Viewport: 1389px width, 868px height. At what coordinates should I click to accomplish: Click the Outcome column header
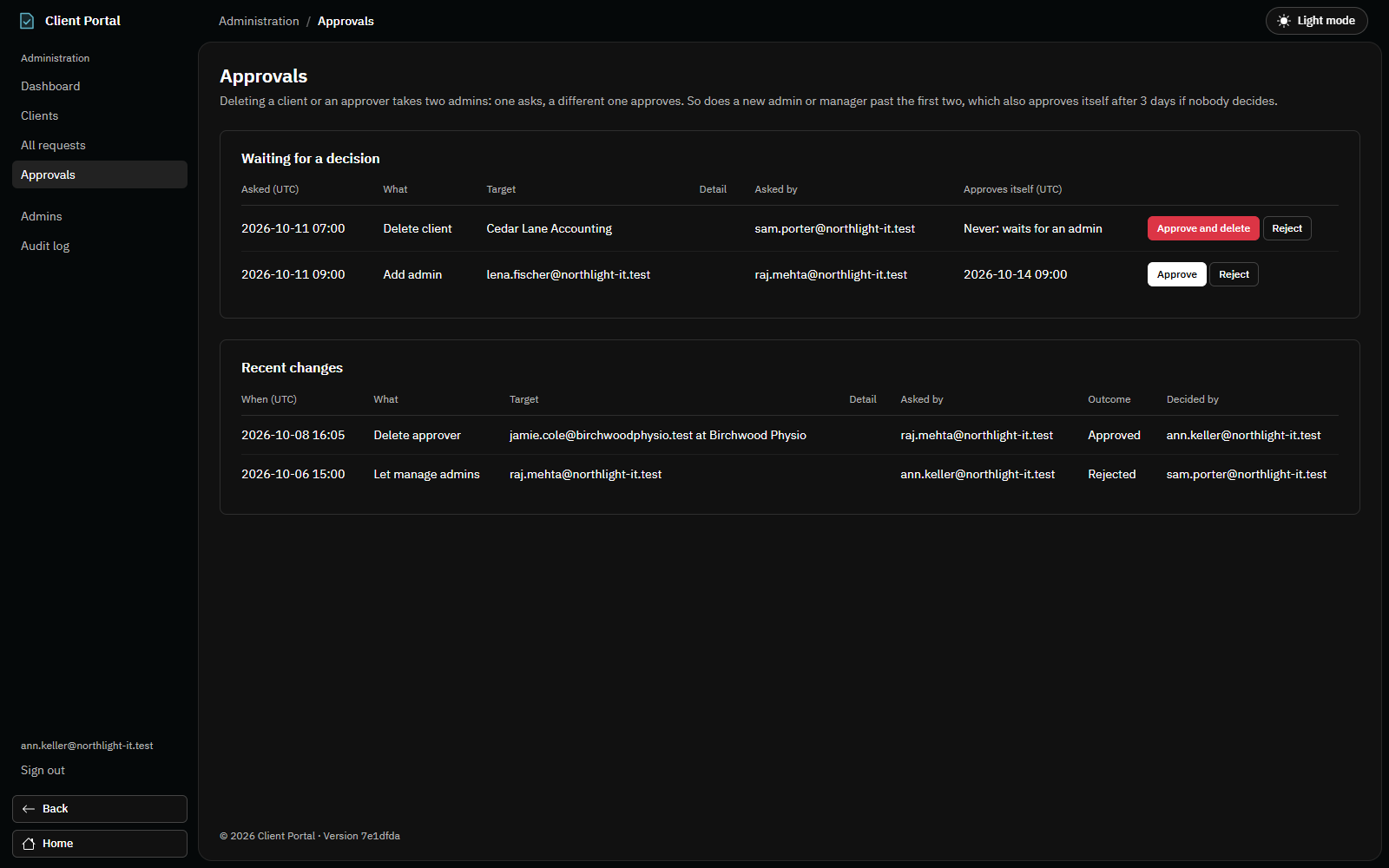pyautogui.click(x=1109, y=399)
